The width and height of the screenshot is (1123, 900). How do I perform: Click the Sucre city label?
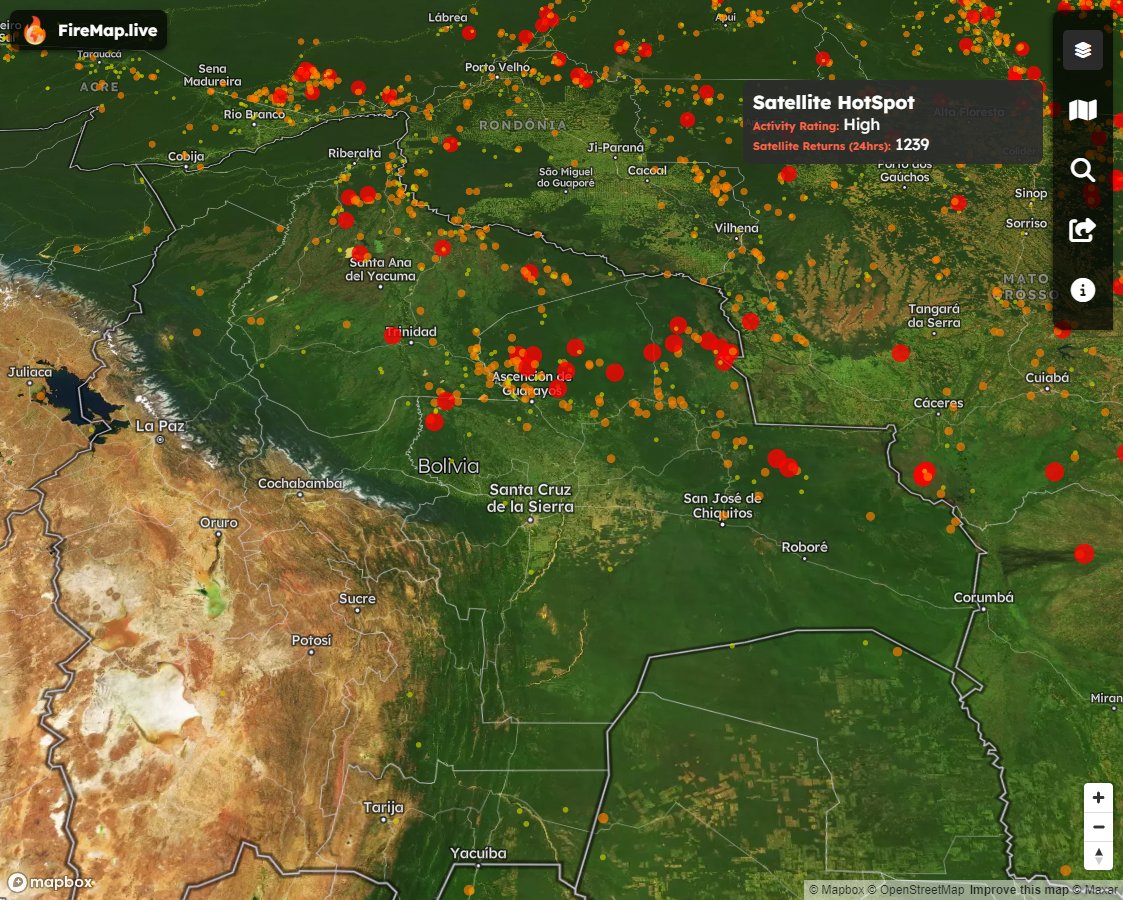[357, 599]
